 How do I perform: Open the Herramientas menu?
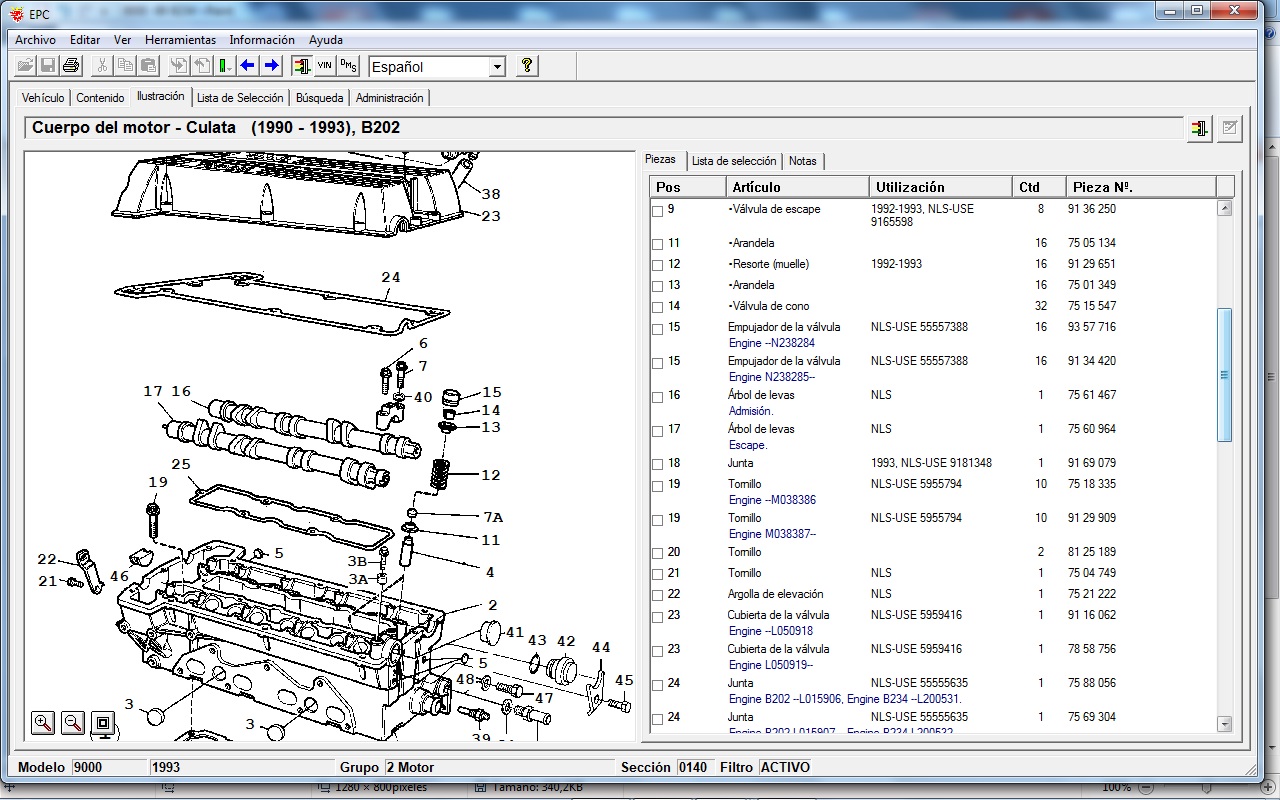point(180,40)
